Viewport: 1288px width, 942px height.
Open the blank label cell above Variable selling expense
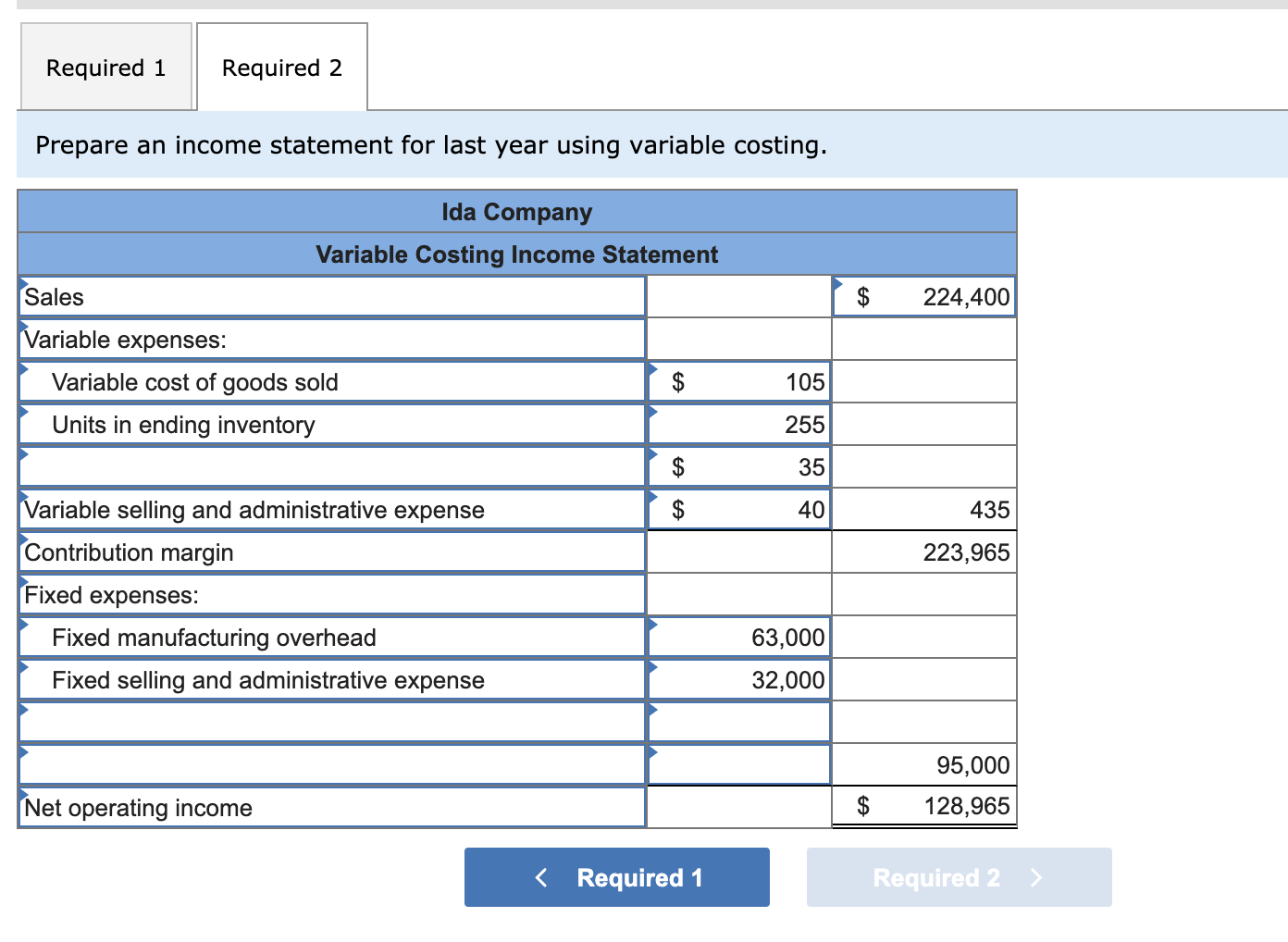click(x=324, y=467)
